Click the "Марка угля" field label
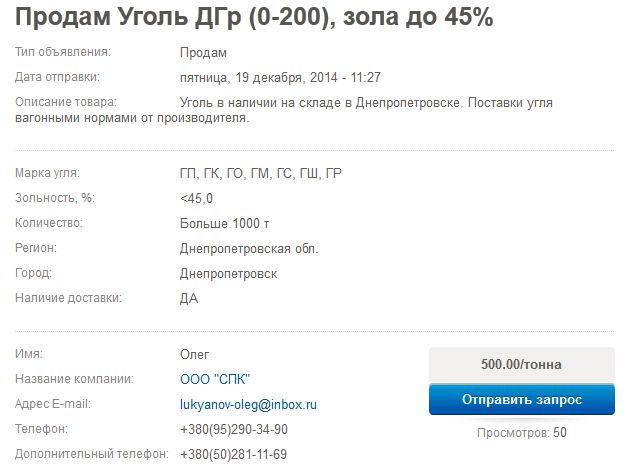Viewport: 625px width, 474px height. click(47, 173)
